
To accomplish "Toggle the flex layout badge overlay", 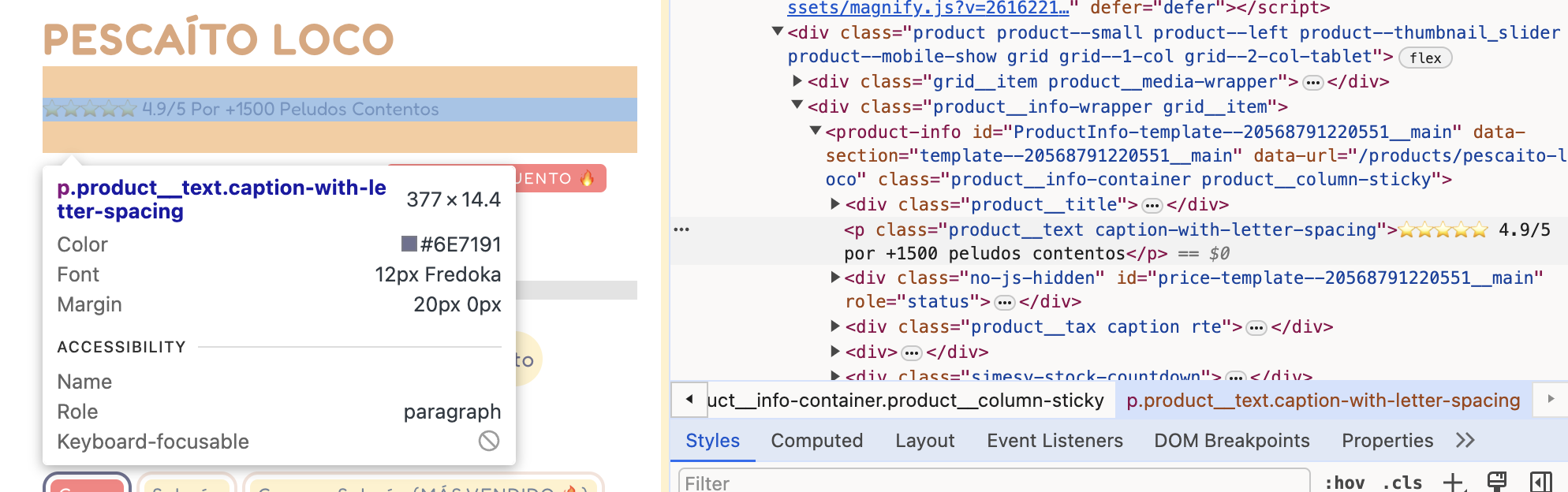I will click(1424, 58).
